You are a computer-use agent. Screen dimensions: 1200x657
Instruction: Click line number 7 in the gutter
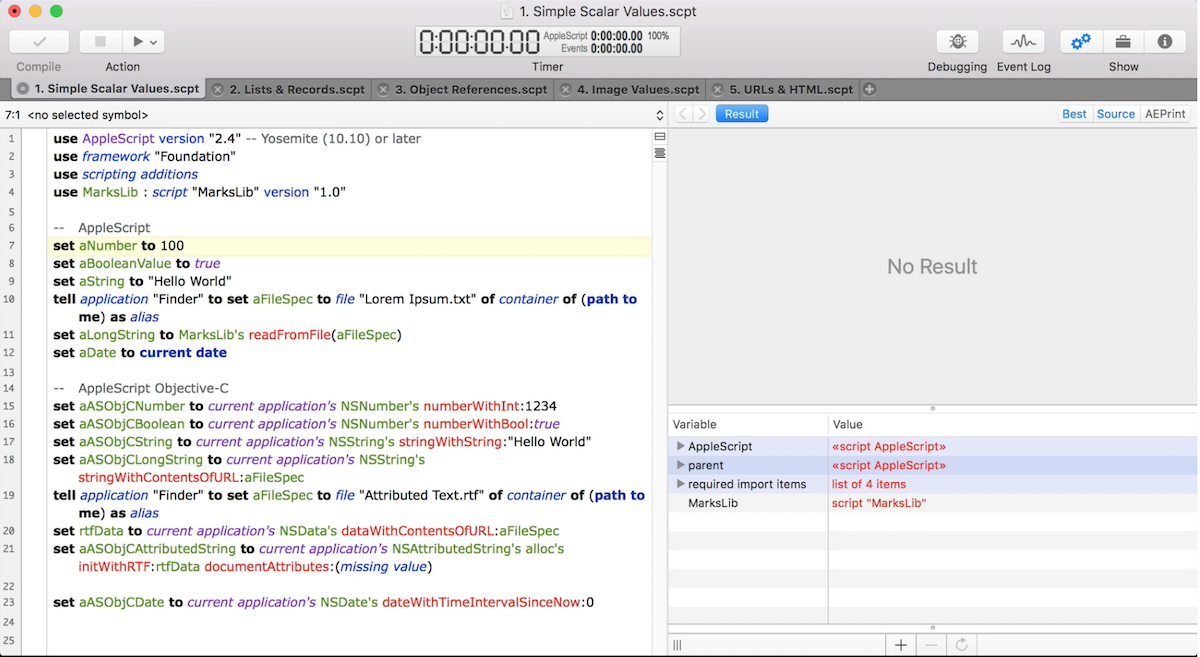pyautogui.click(x=10, y=245)
